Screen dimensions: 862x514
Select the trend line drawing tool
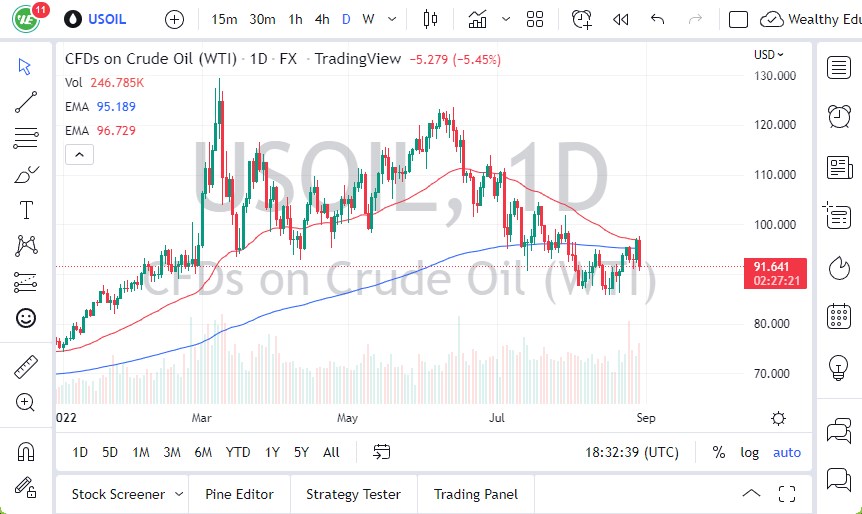tap(26, 100)
